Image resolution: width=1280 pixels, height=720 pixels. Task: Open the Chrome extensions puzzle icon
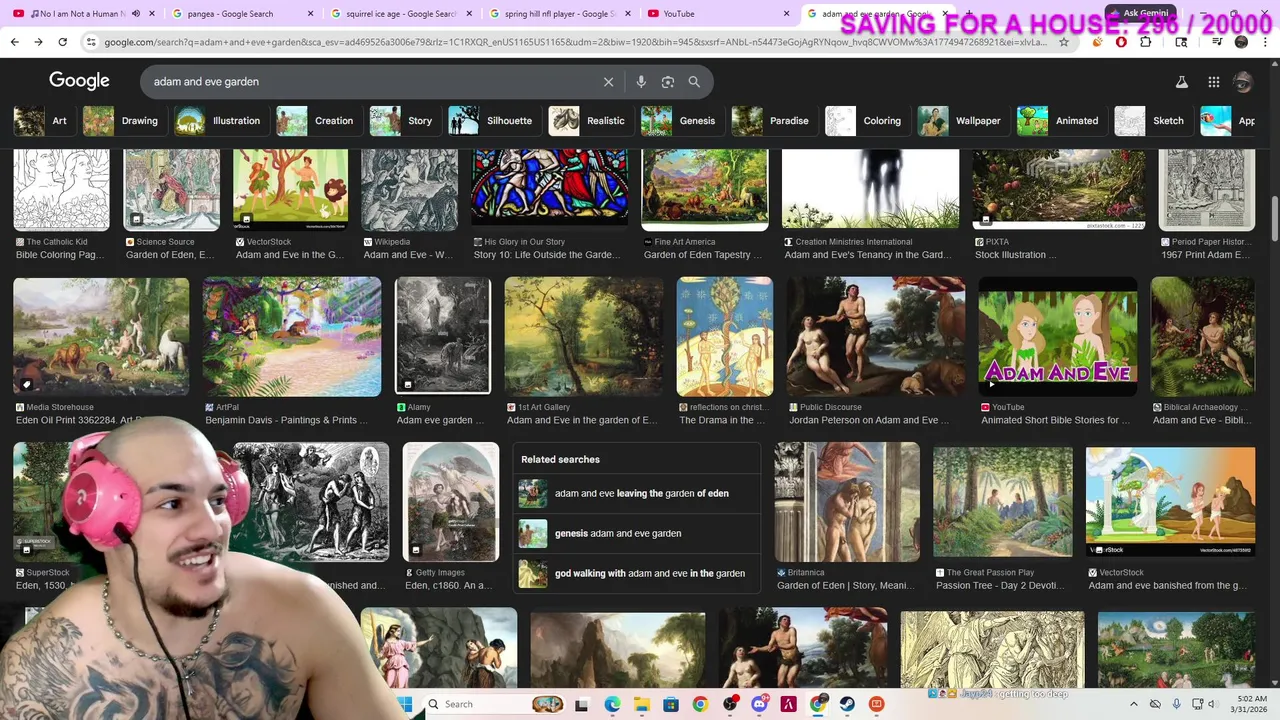click(x=1146, y=42)
